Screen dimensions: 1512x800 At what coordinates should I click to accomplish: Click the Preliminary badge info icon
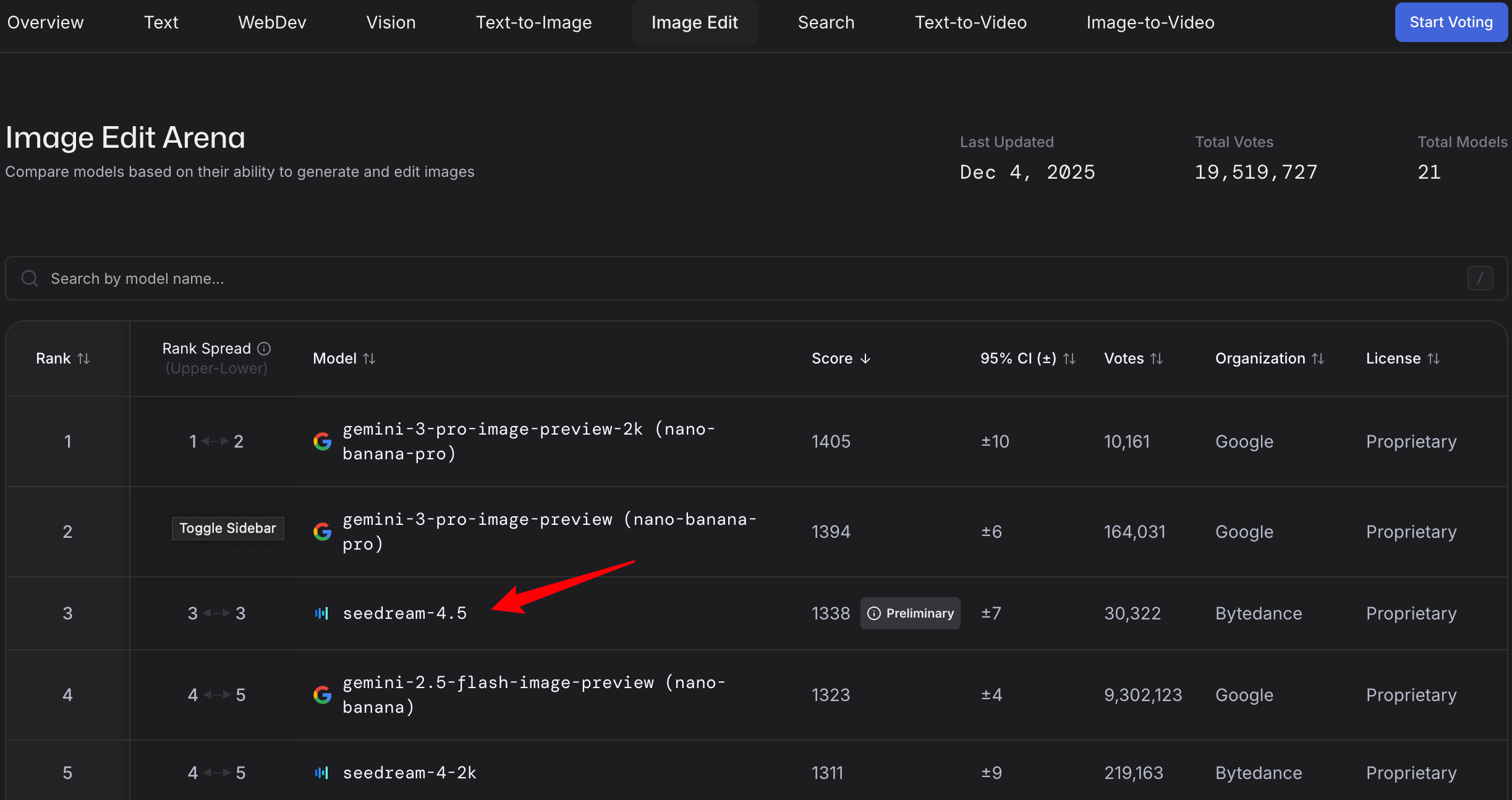coord(873,613)
